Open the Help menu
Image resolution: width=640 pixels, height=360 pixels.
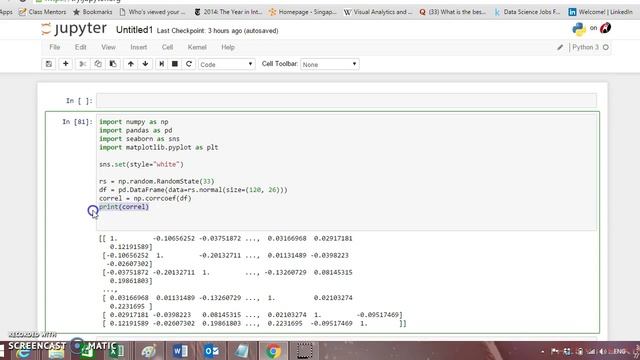click(228, 47)
